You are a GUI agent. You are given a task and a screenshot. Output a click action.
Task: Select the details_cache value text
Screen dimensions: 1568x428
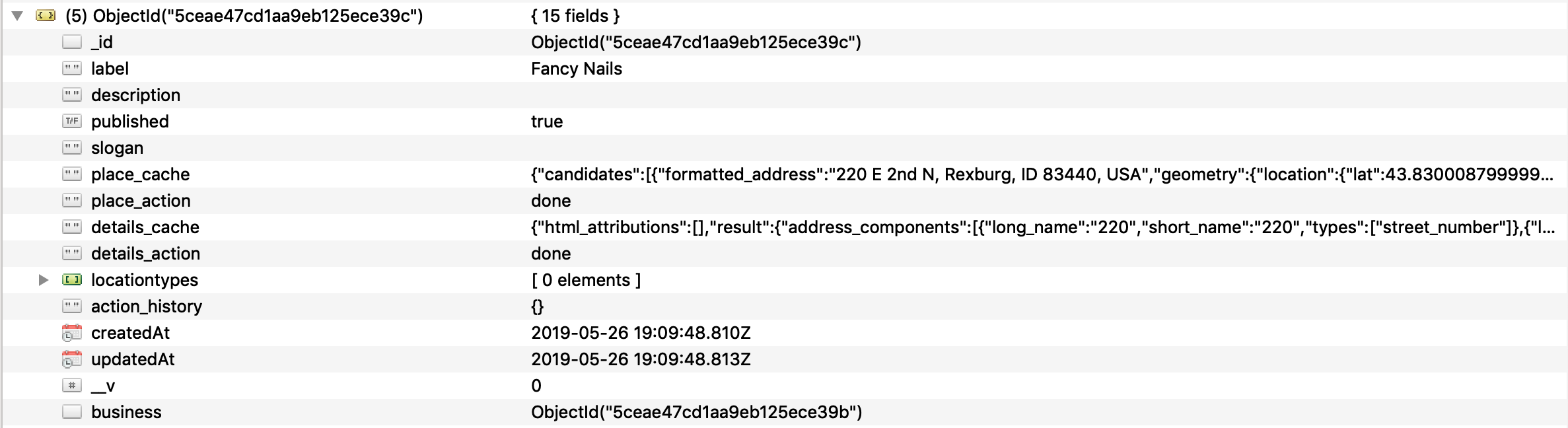(x=925, y=227)
